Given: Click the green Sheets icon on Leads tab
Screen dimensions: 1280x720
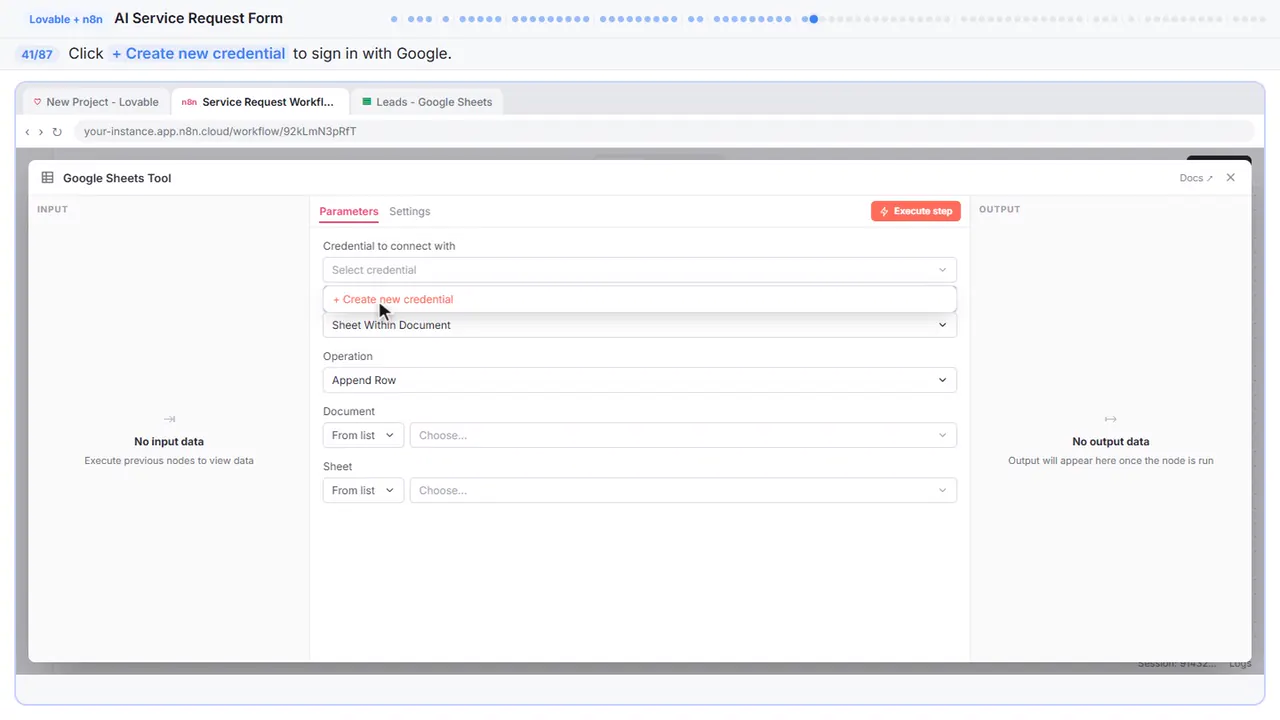Looking at the screenshot, I should pyautogui.click(x=367, y=102).
